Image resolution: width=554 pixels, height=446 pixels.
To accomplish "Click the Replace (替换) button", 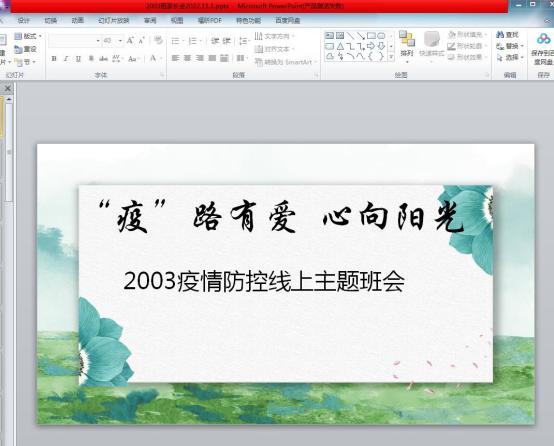I will 509,46.
